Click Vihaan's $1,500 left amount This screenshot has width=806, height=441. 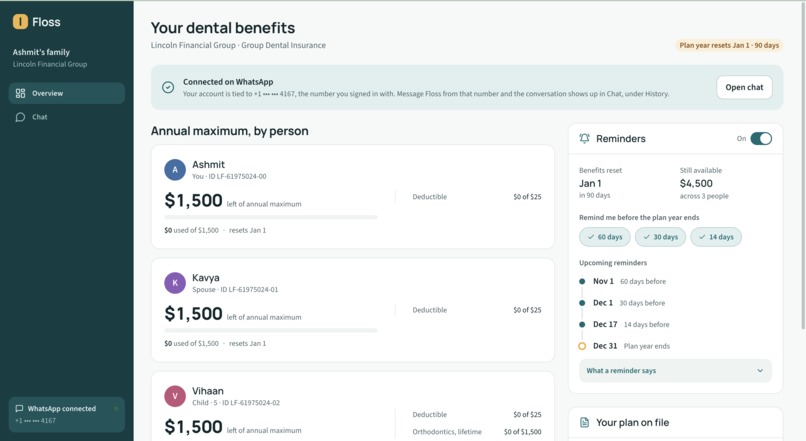[x=193, y=427]
